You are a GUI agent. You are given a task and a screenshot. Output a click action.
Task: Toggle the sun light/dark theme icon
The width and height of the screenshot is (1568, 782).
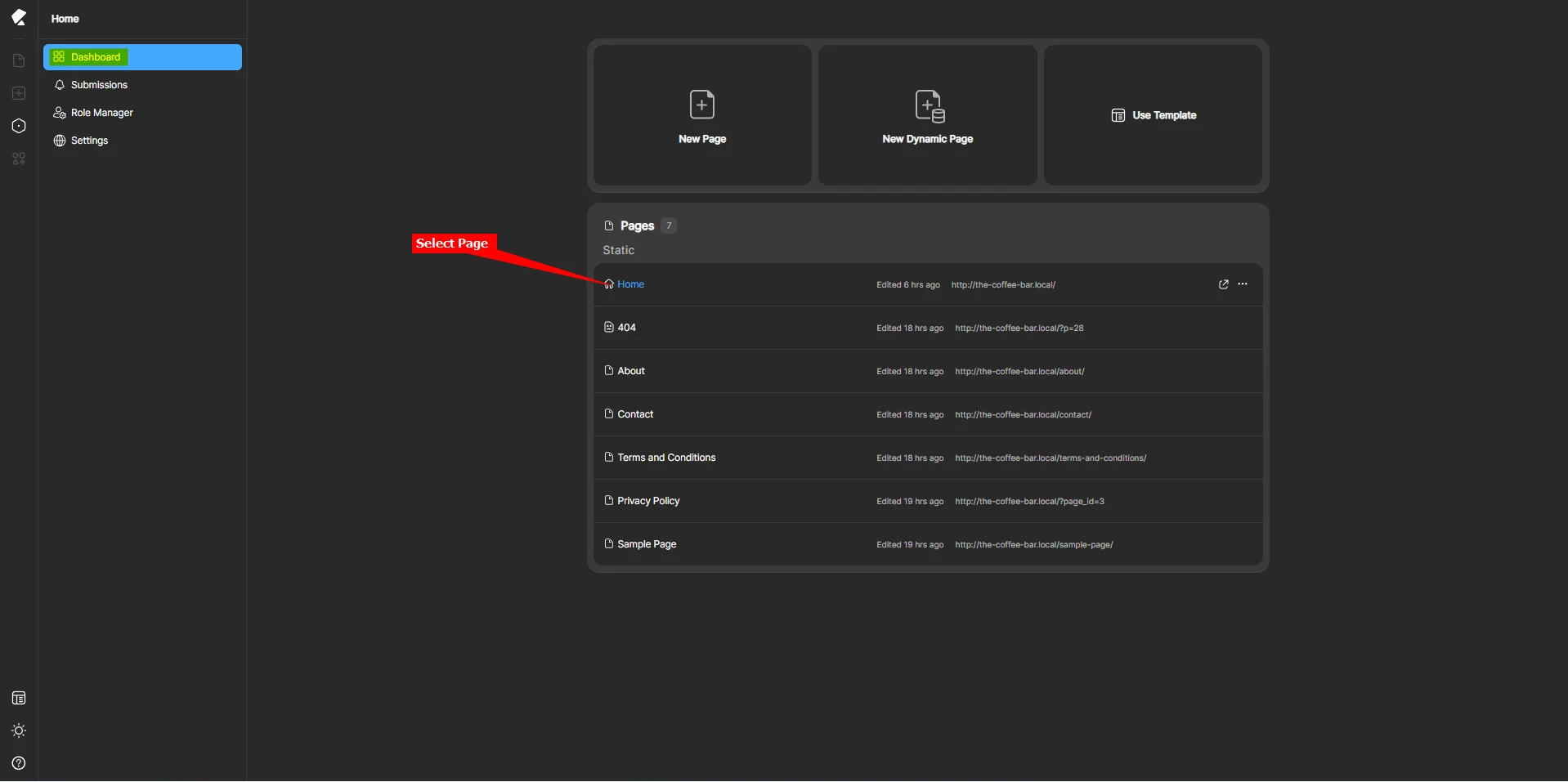click(19, 731)
